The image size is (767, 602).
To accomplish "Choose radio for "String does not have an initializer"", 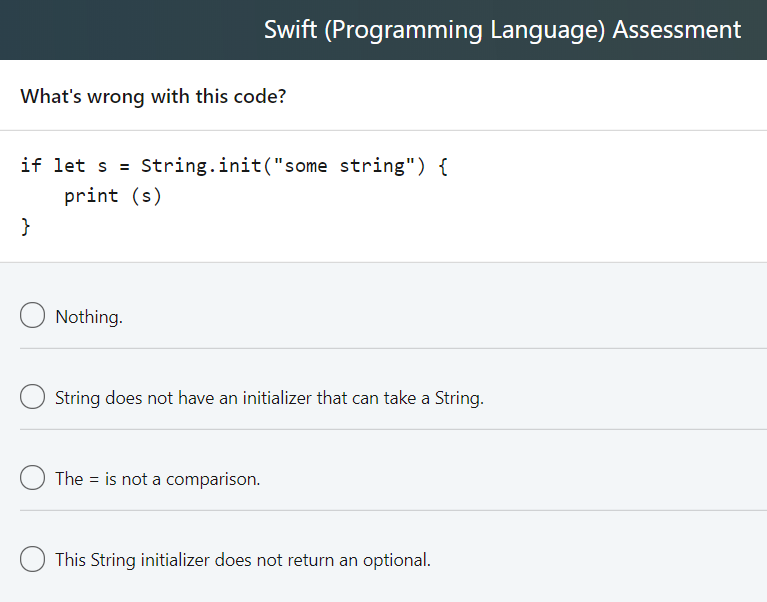I will 32,396.
